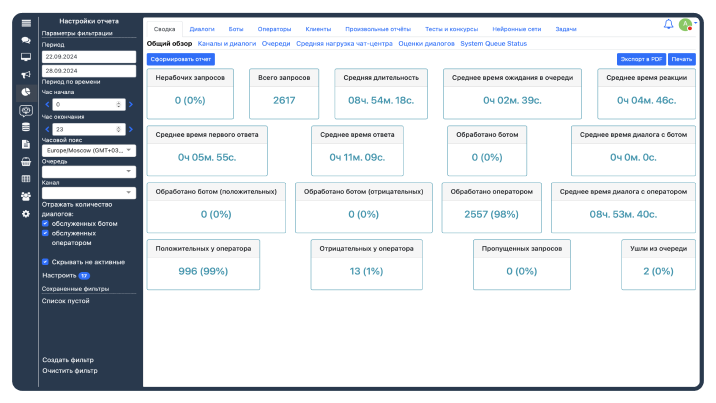
Task: Open the database stack icon
Action: [x=26, y=127]
